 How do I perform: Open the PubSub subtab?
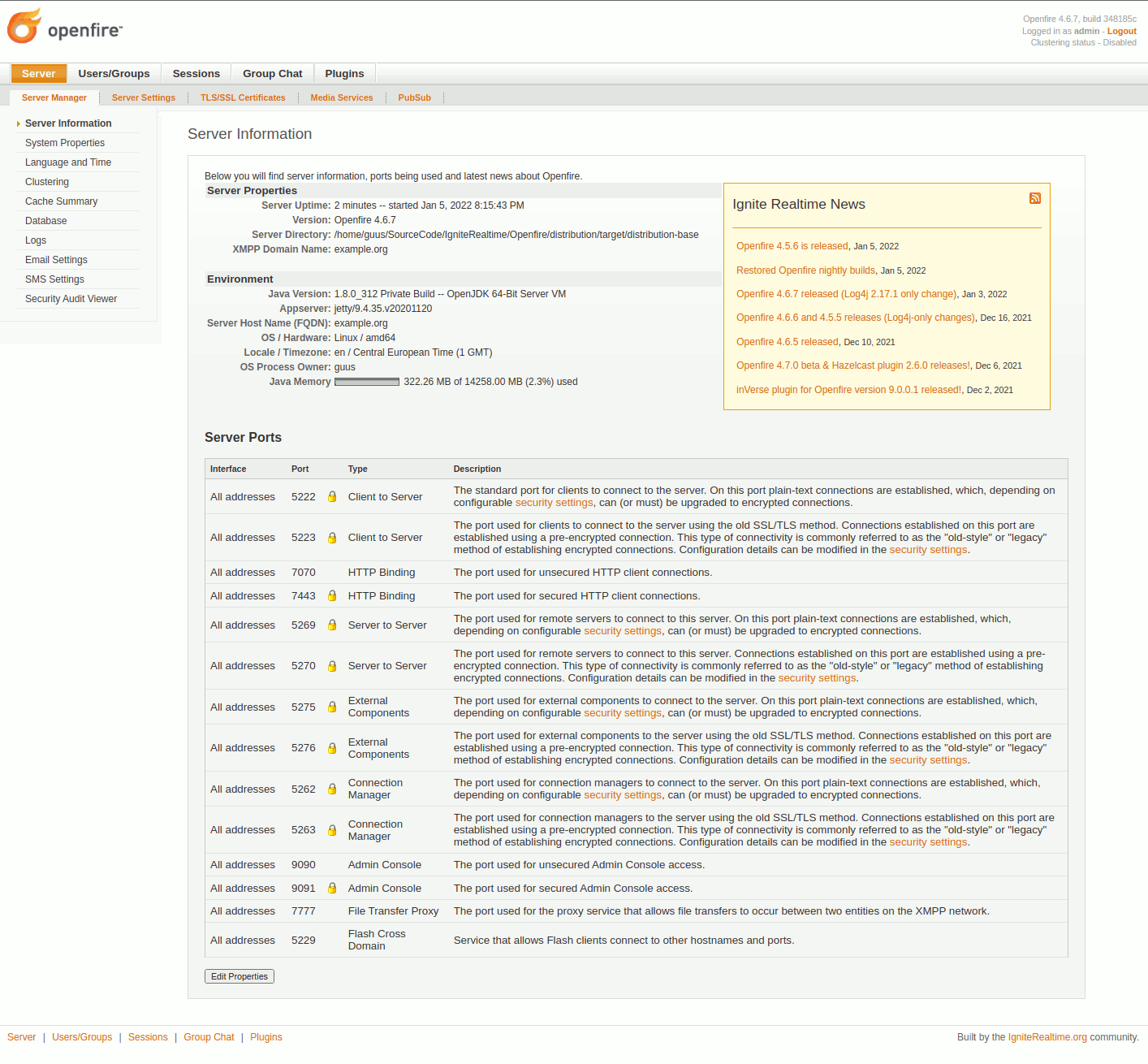point(415,97)
